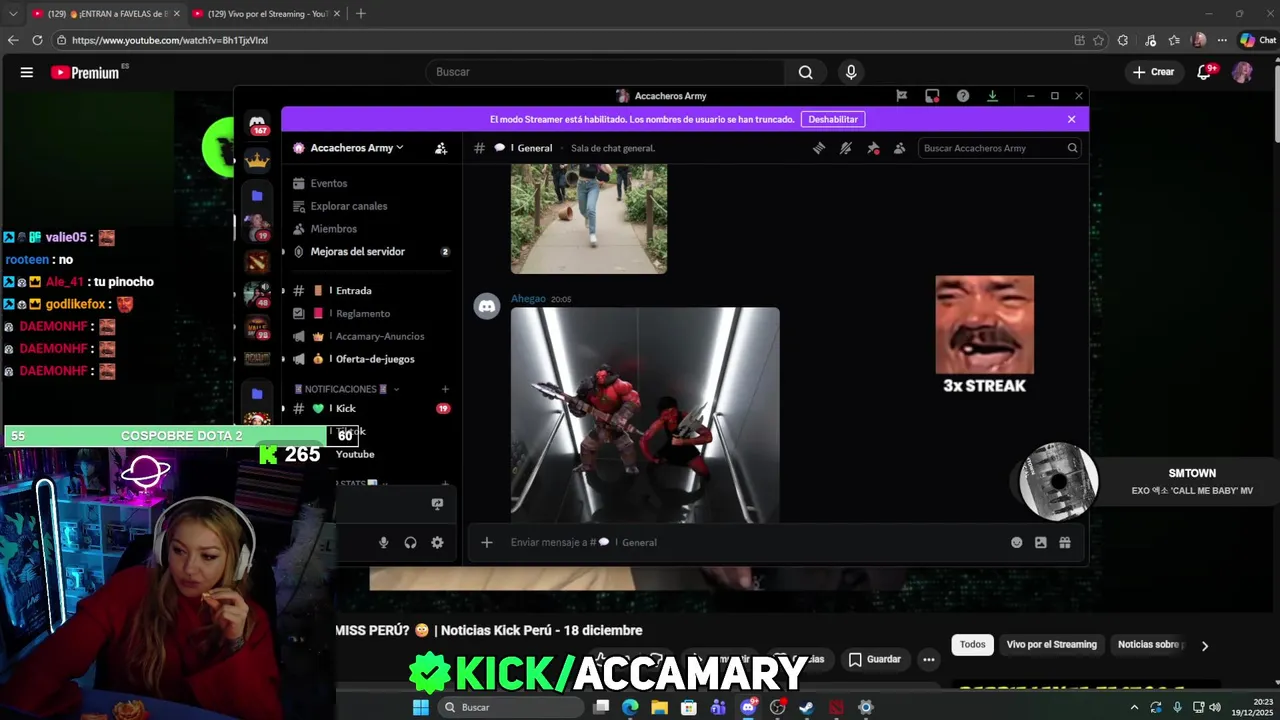Open Discord inbox icon in title bar

(932, 96)
